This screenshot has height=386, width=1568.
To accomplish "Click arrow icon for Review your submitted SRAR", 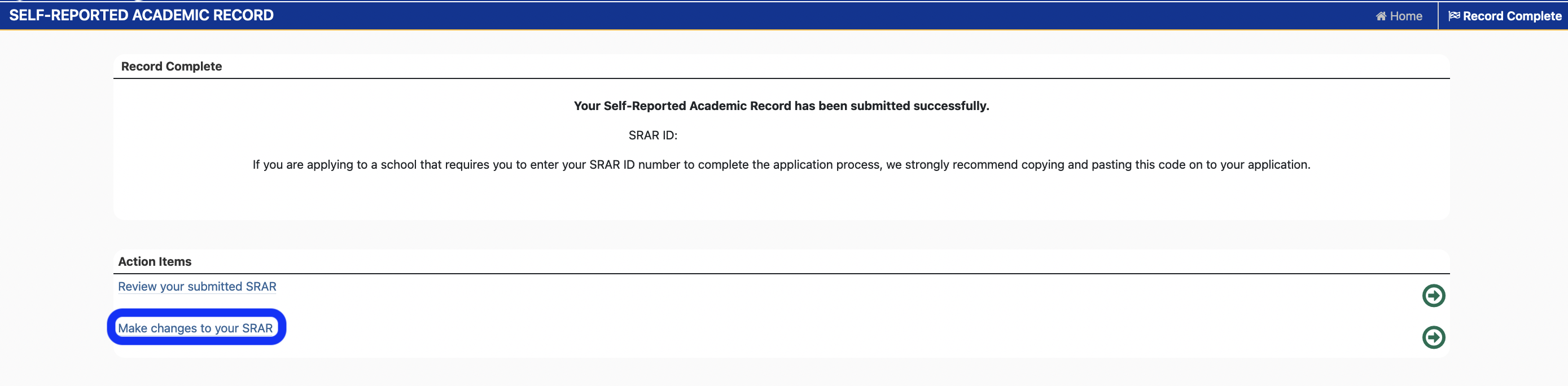I will (x=1434, y=296).
